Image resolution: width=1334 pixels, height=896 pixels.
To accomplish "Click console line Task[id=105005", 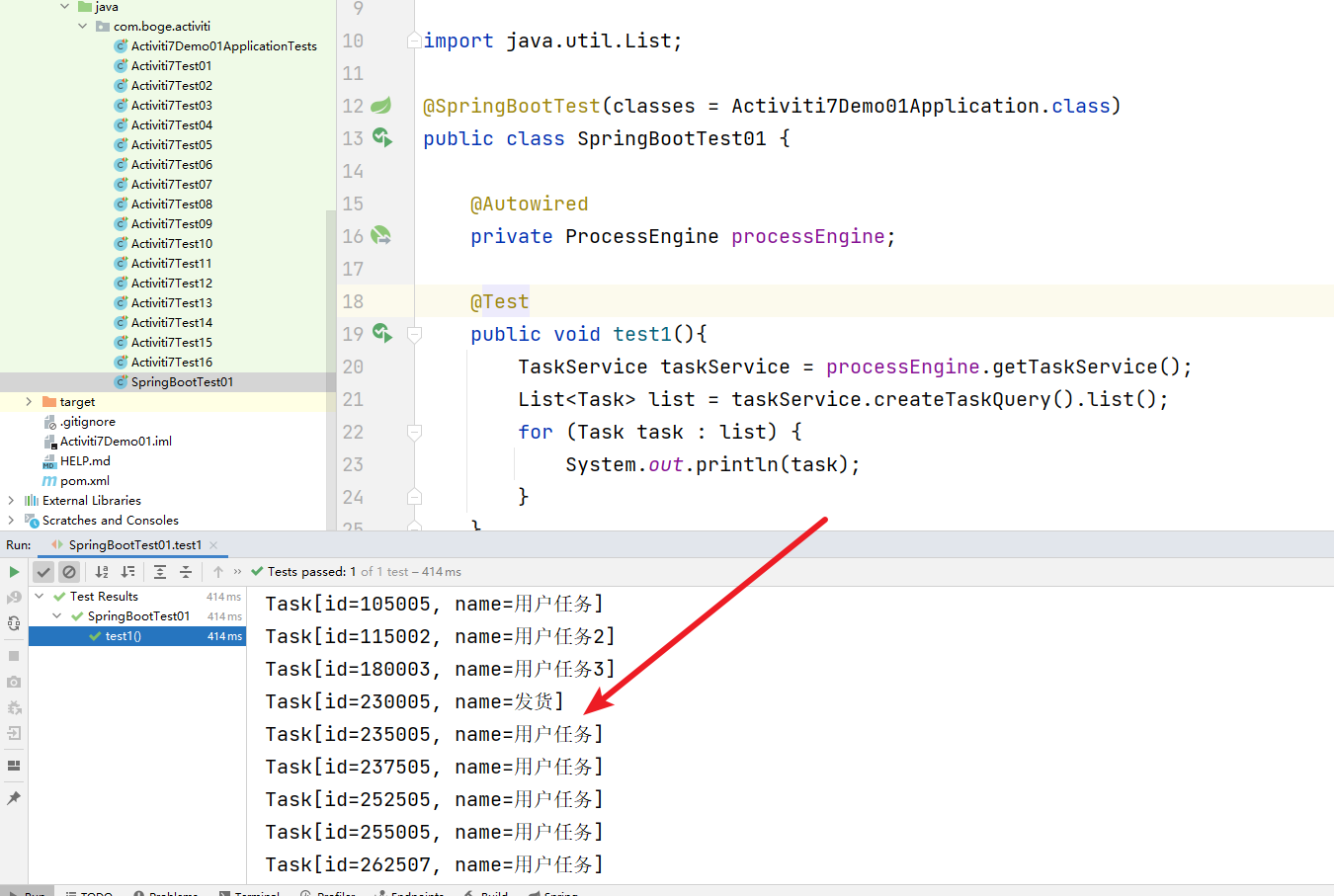I will [x=434, y=605].
